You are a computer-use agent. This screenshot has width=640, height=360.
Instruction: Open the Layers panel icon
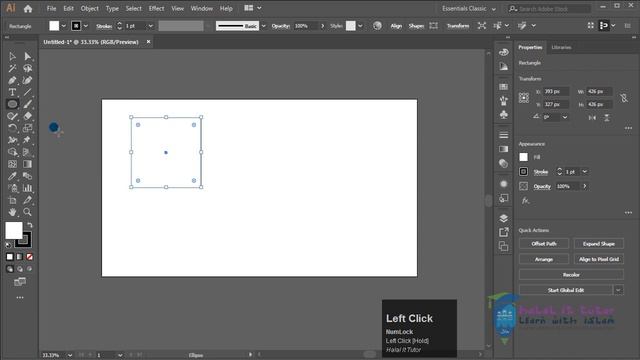pos(504,218)
